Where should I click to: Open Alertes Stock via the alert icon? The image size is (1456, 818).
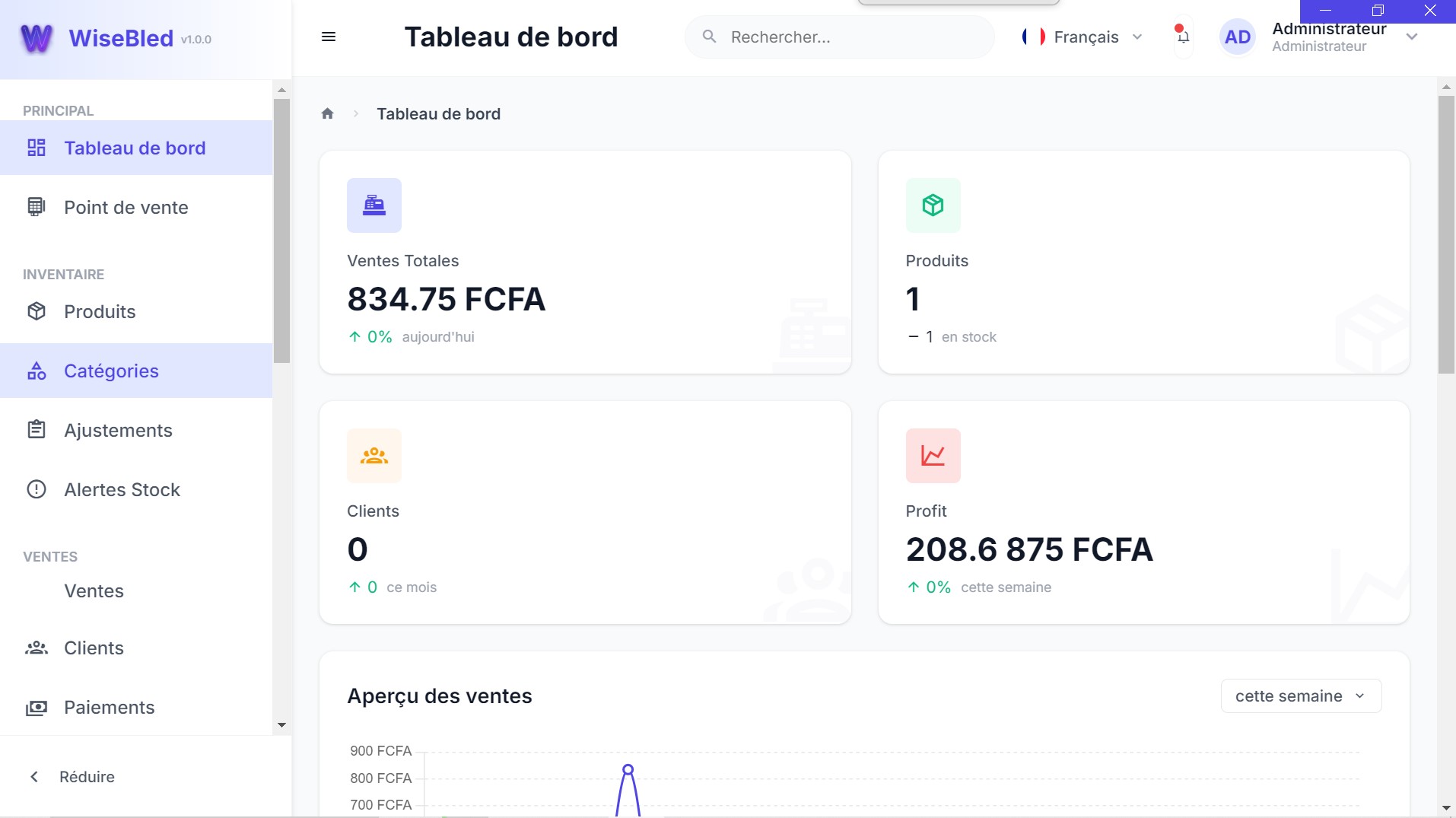coord(36,489)
